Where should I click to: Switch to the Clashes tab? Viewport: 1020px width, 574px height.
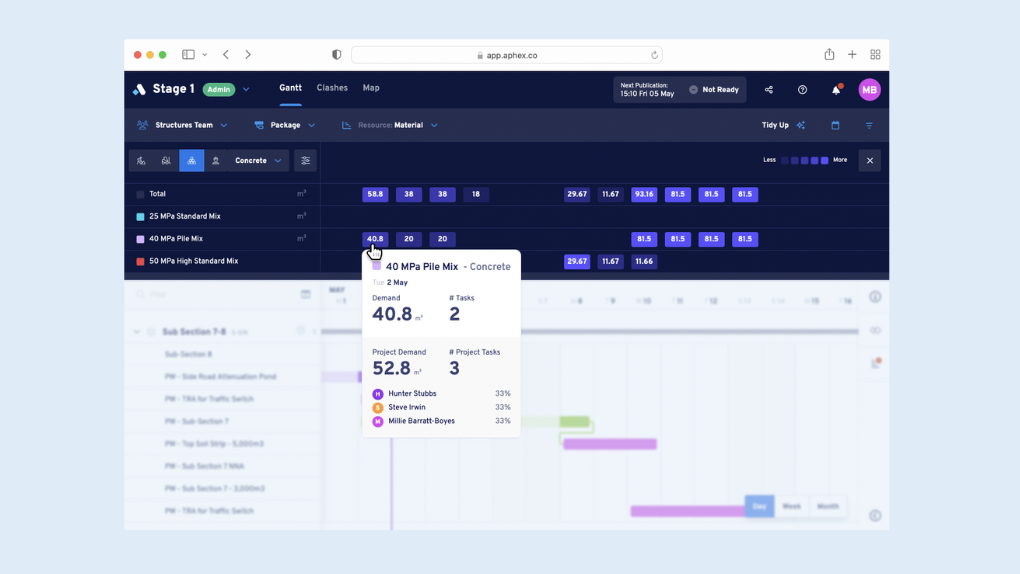point(332,88)
